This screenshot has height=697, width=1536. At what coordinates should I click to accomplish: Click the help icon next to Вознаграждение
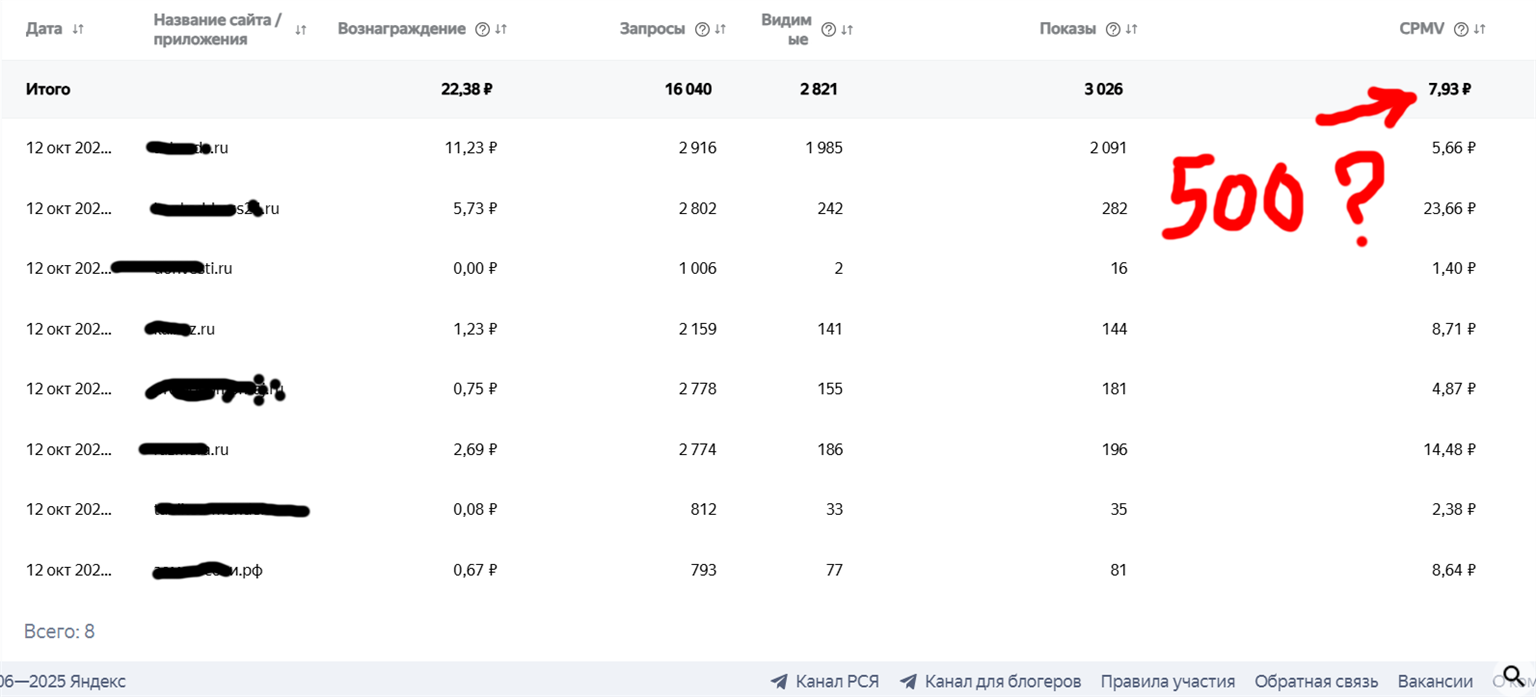pyautogui.click(x=482, y=29)
